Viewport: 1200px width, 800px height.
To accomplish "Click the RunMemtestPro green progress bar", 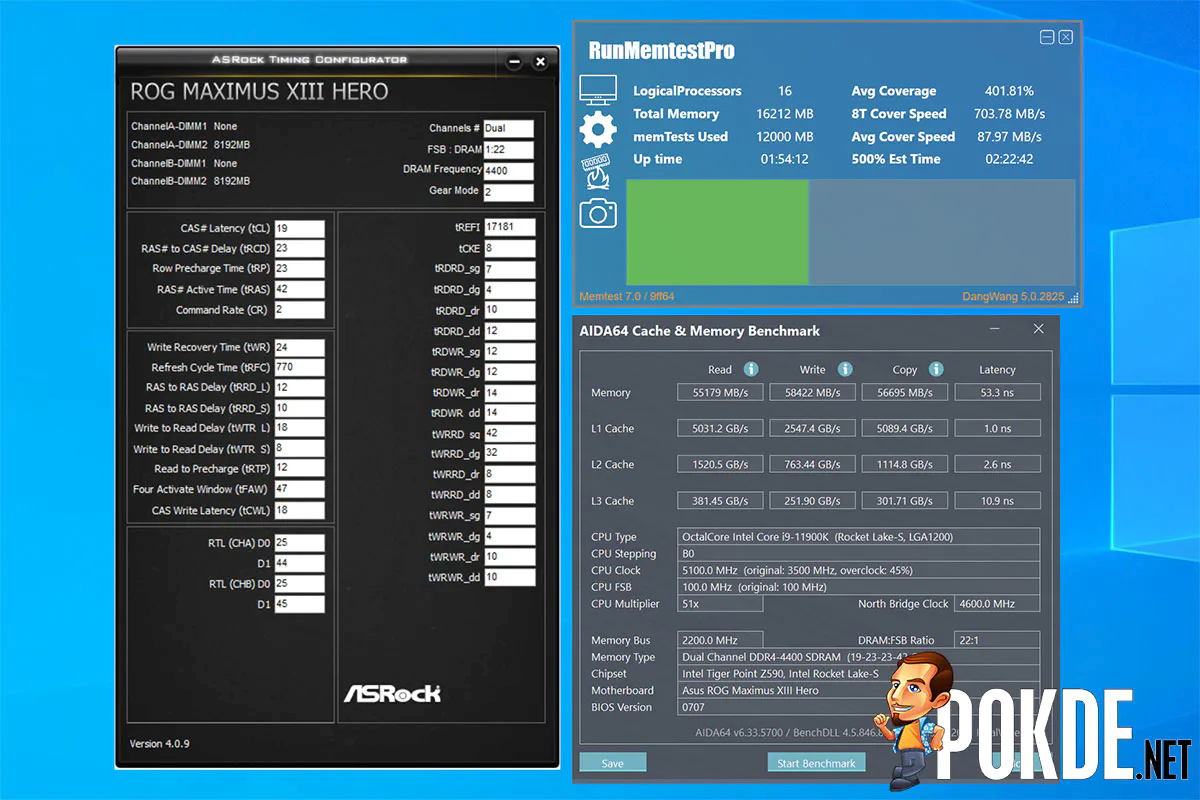I will click(717, 233).
